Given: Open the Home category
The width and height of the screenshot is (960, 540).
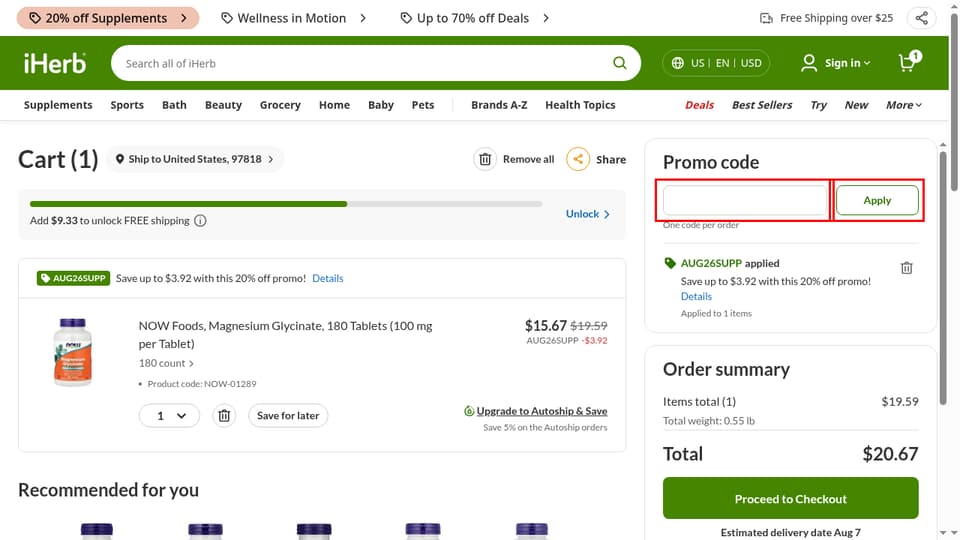Looking at the screenshot, I should (x=334, y=105).
